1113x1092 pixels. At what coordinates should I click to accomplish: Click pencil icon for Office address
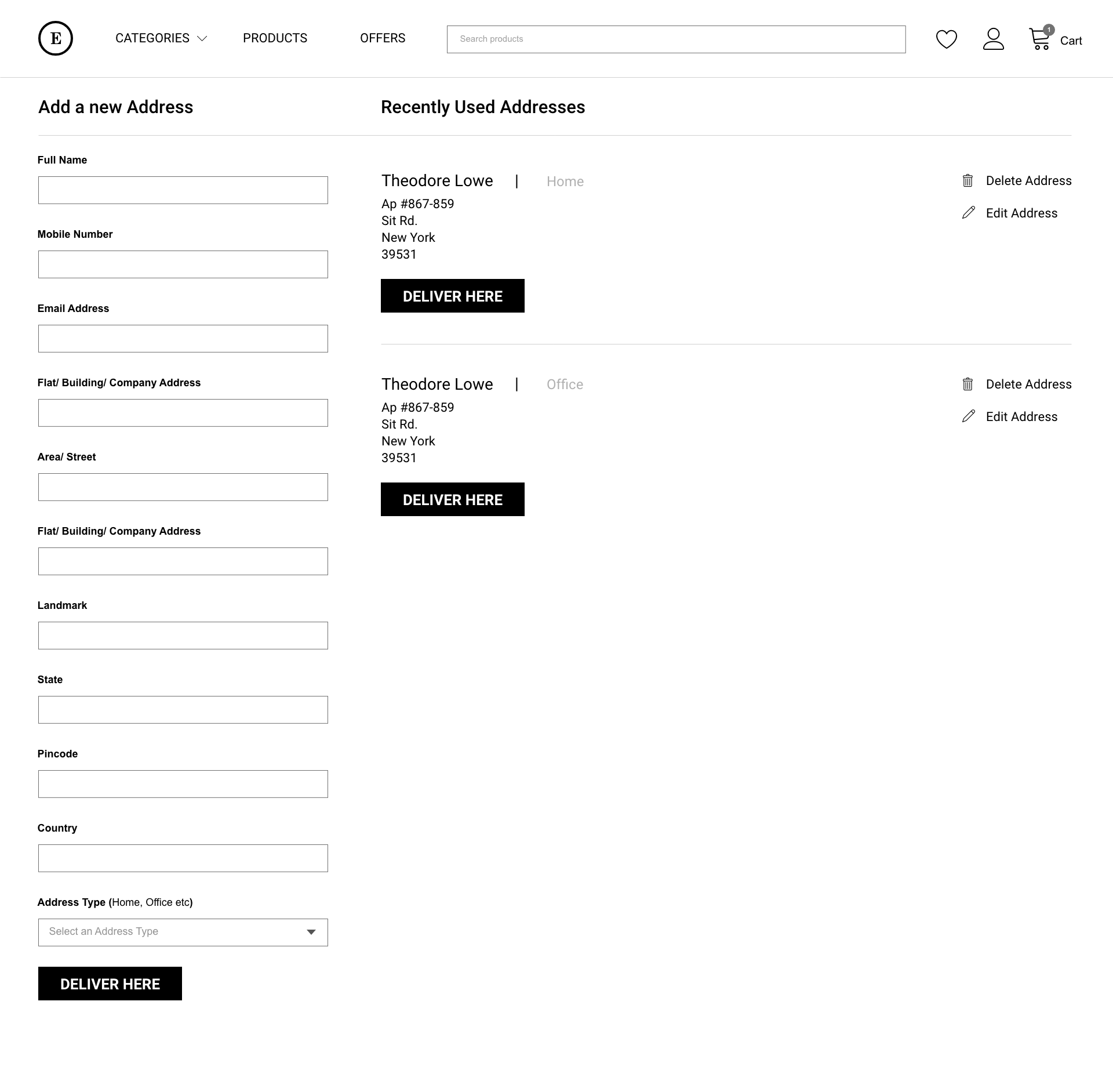968,416
